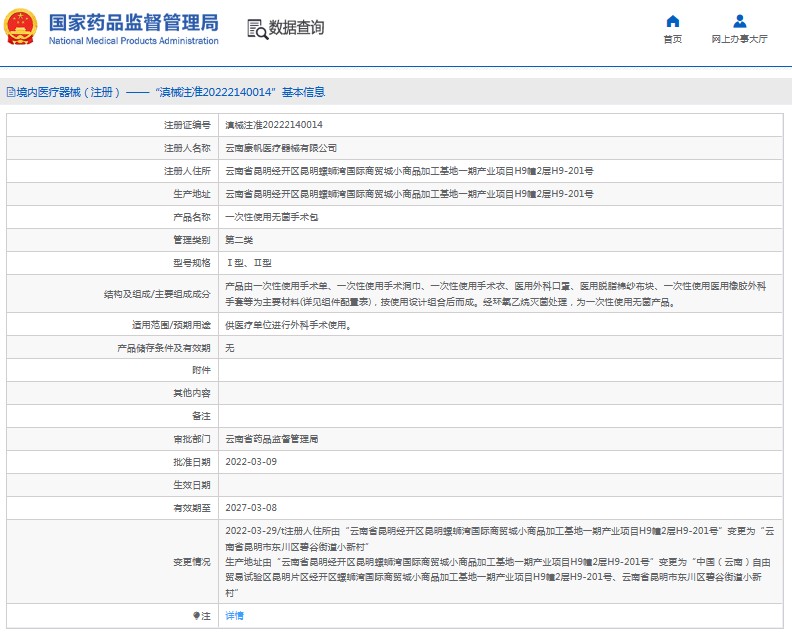792x637 pixels.
Task: Click the 数据查询 heading text
Action: click(296, 28)
